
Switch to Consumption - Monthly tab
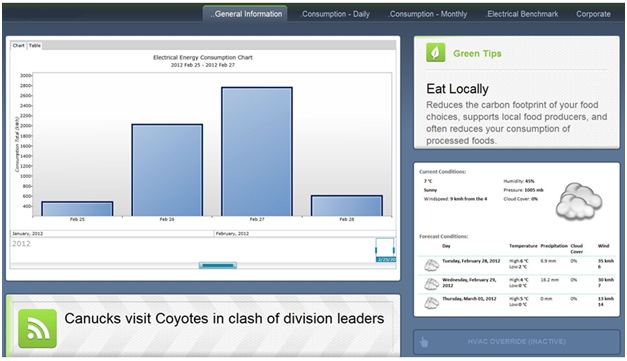click(428, 14)
